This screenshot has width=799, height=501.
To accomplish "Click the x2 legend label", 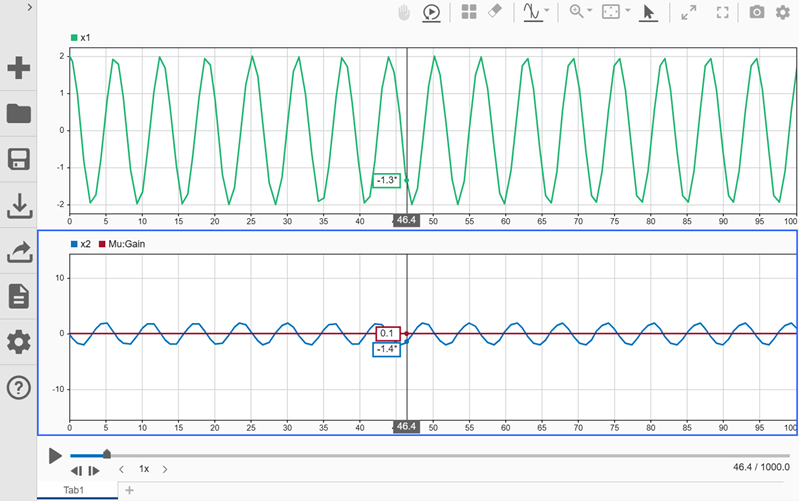I will tap(85, 244).
